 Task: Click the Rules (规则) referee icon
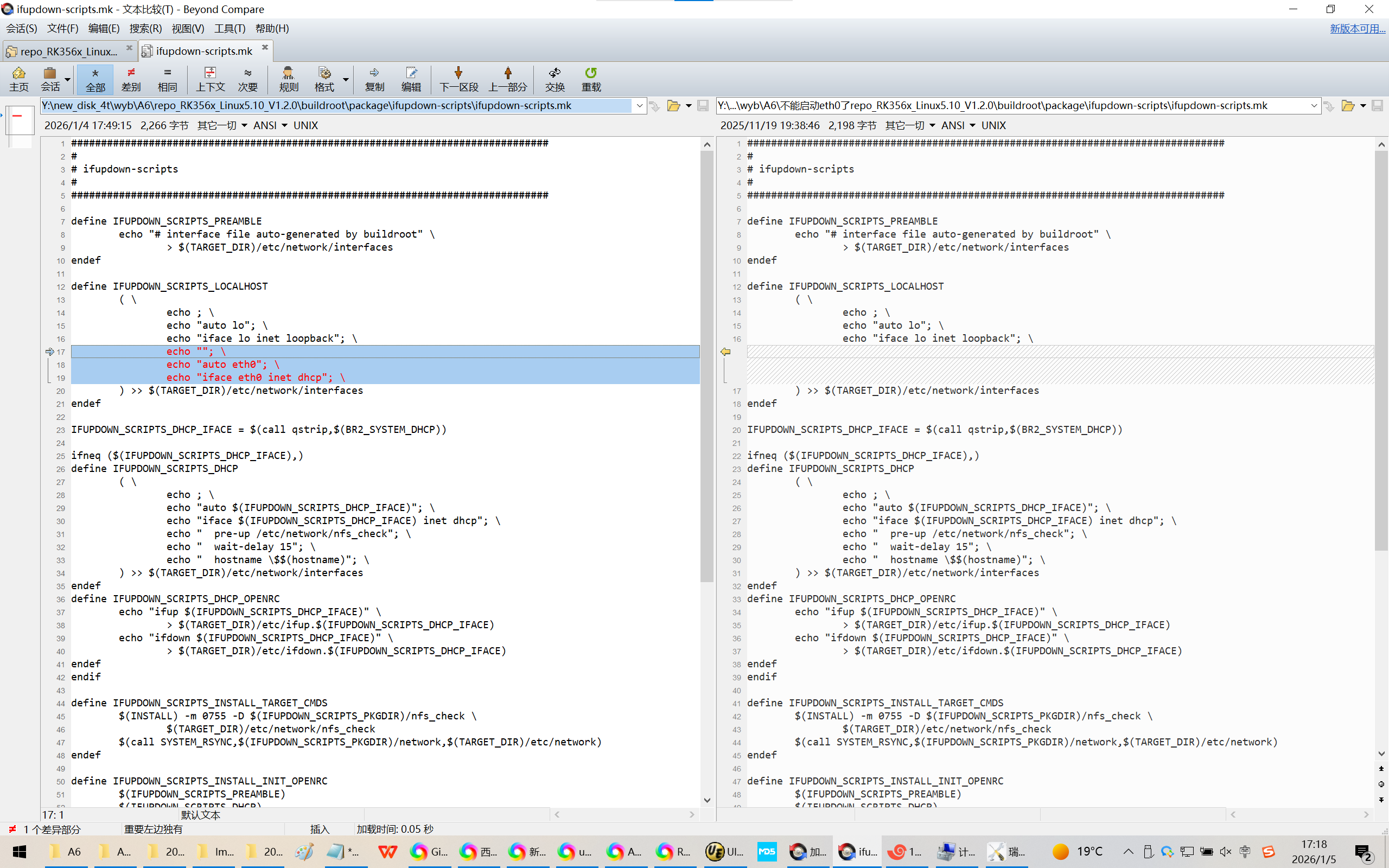pyautogui.click(x=288, y=79)
